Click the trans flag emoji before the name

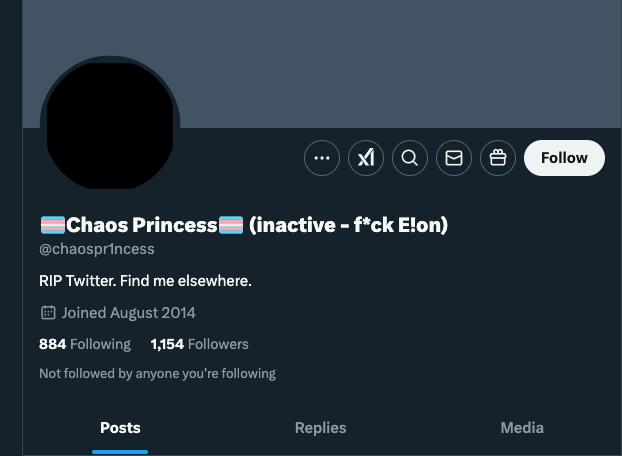tap(52, 225)
